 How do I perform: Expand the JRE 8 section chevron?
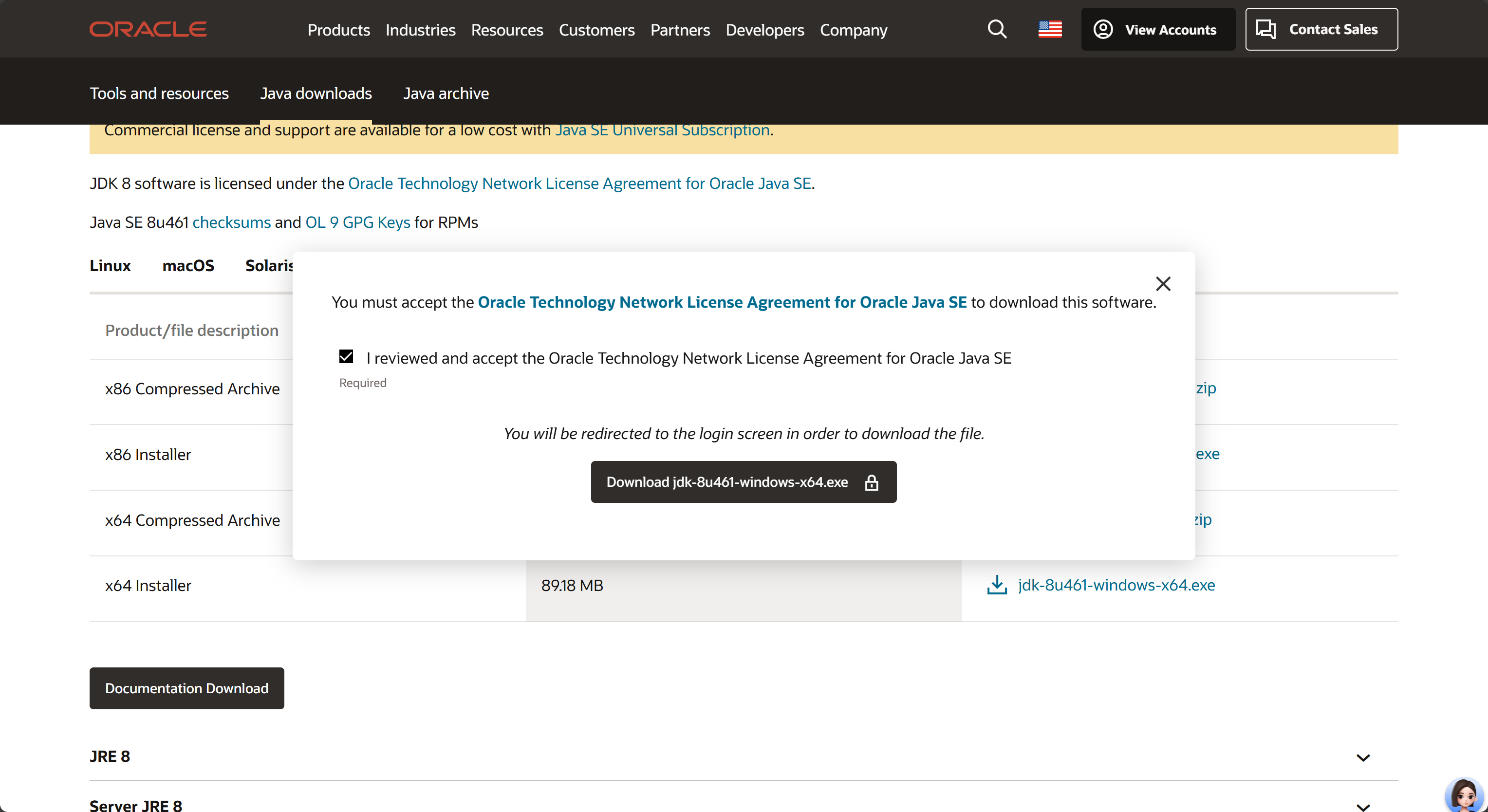1363,757
